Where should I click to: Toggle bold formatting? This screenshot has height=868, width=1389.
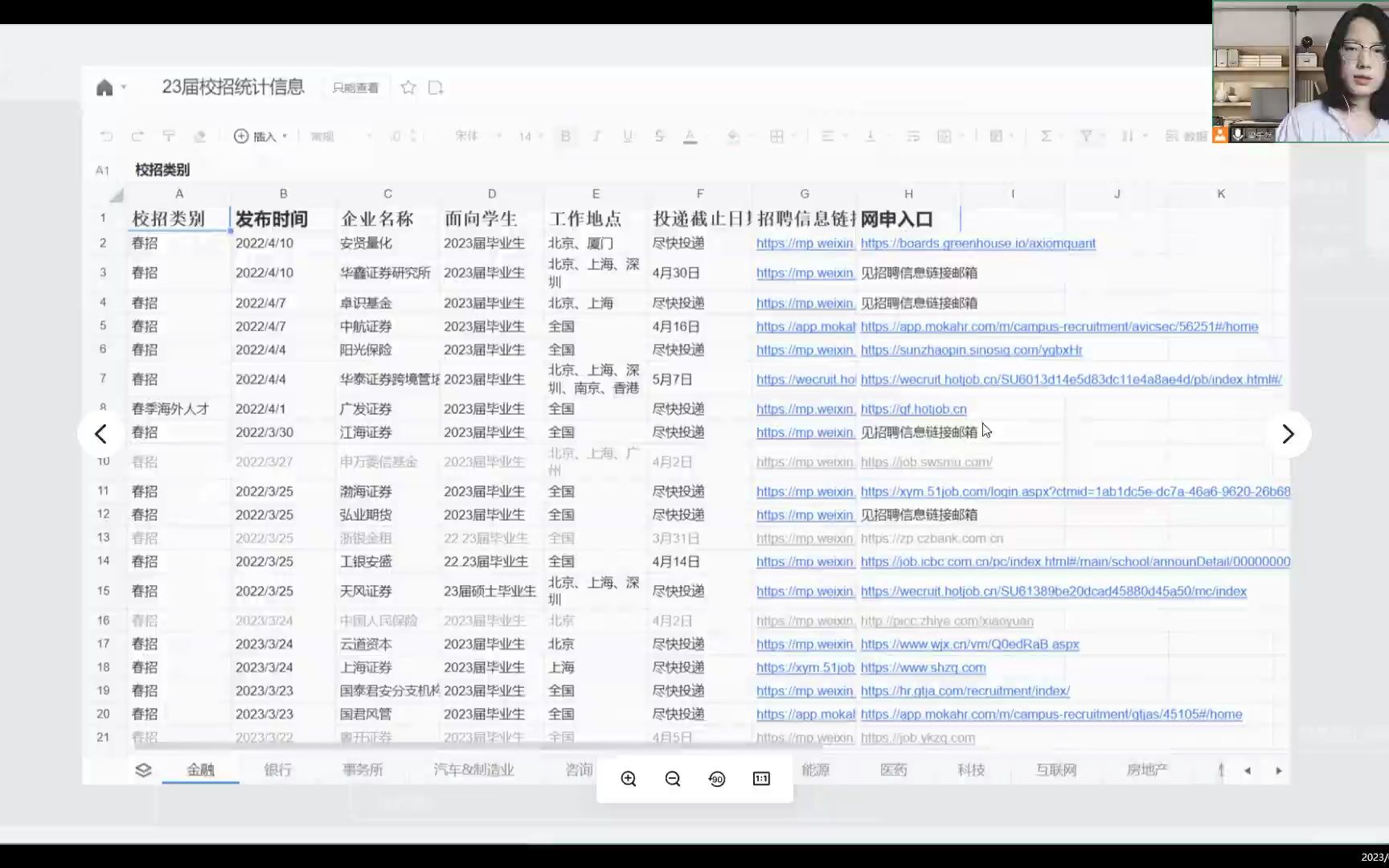pos(566,137)
